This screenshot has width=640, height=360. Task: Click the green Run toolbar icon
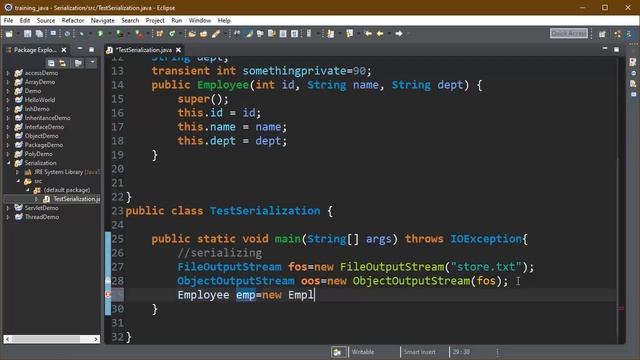pos(100,33)
